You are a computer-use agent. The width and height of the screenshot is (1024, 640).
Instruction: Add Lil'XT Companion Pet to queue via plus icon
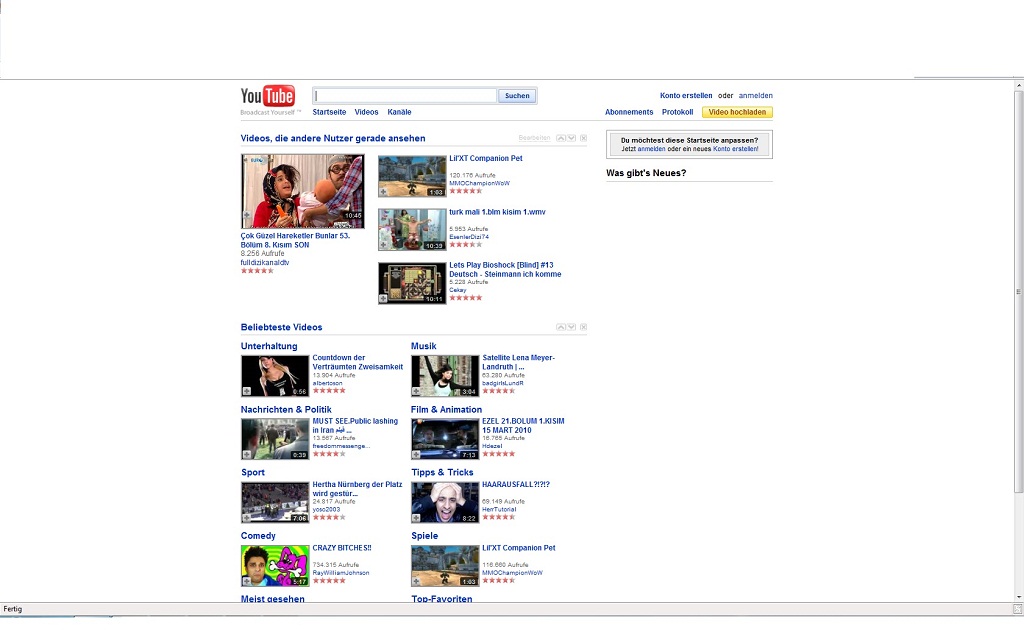(384, 191)
